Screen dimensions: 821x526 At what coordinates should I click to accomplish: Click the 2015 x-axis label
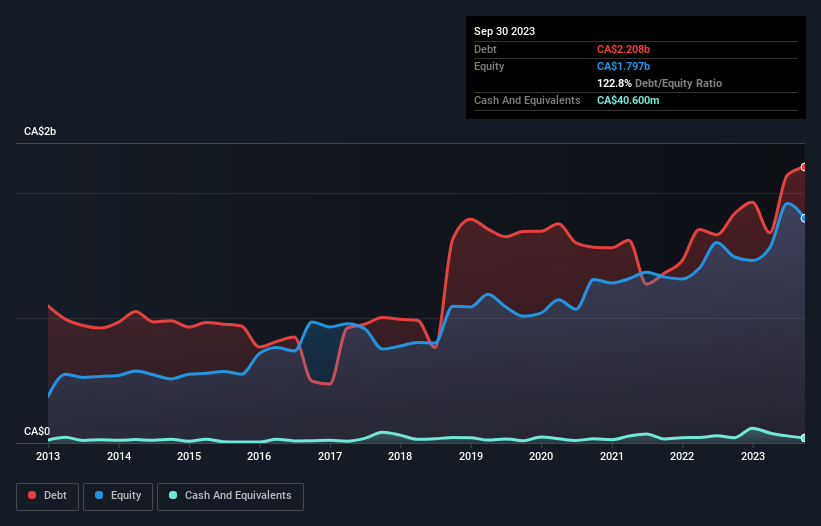point(189,456)
